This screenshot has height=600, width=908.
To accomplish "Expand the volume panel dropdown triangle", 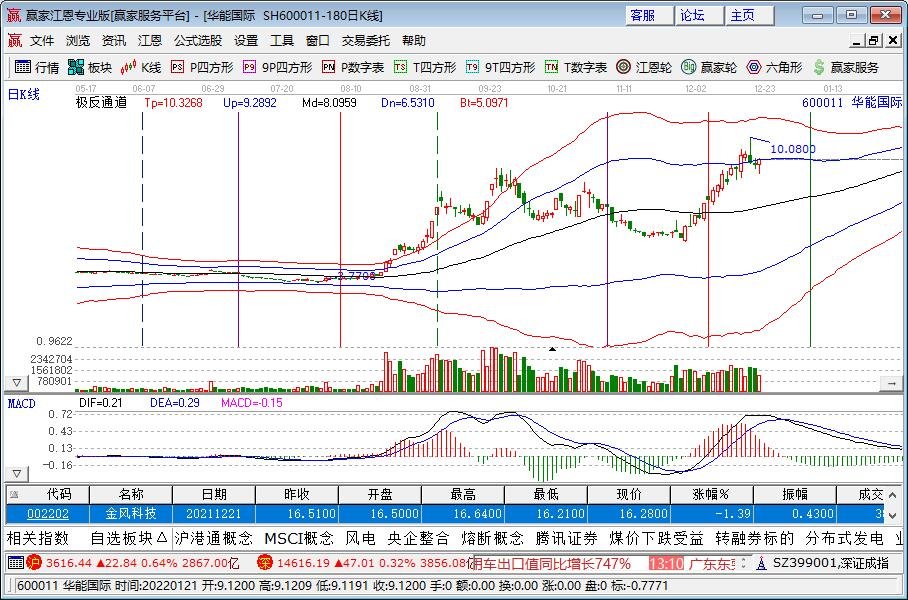I will coord(17,383).
